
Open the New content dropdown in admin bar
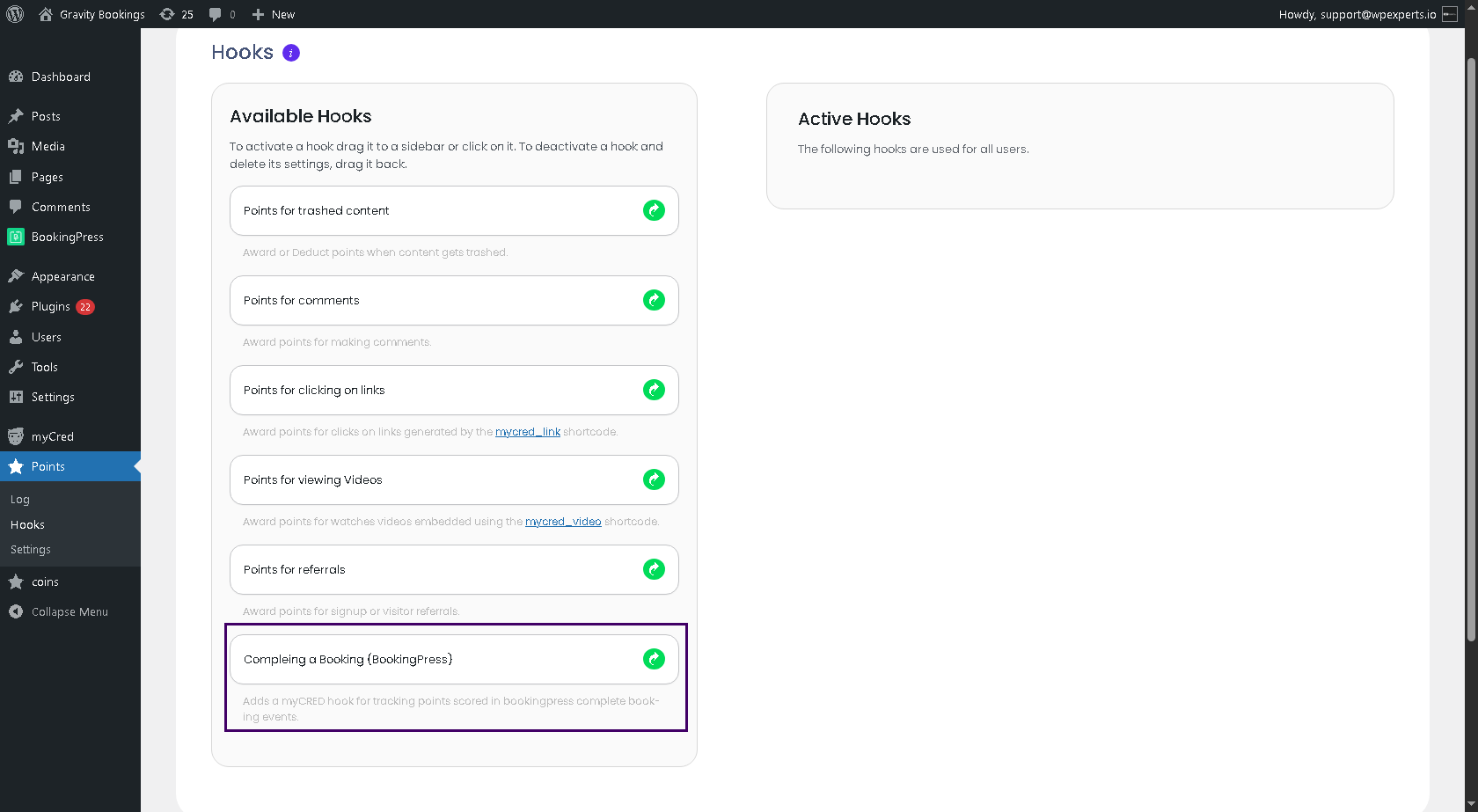tap(274, 14)
